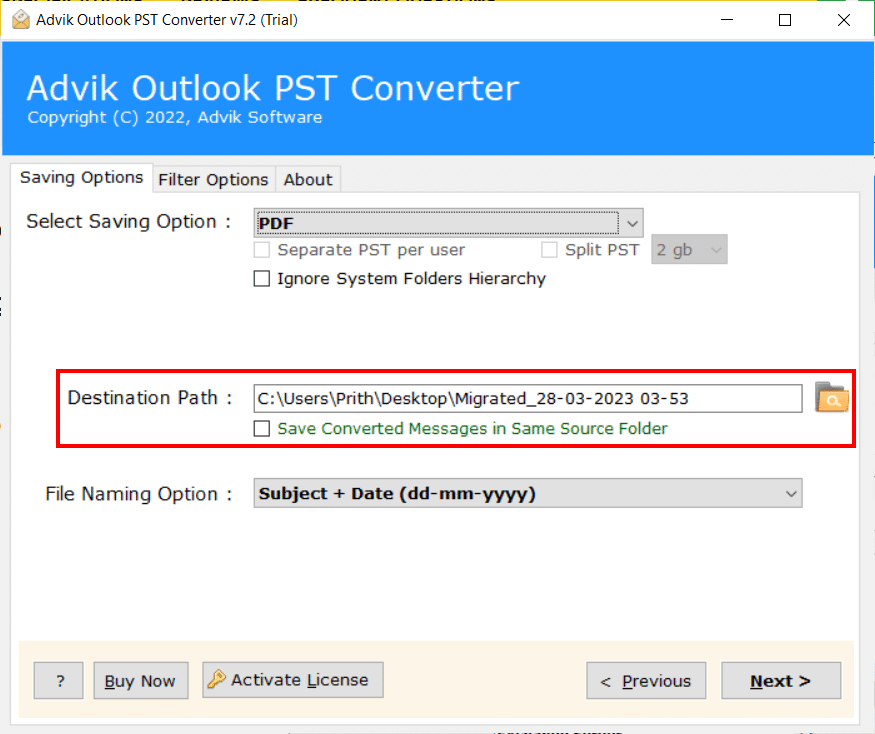
Task: Open the destination folder browse icon
Action: tap(832, 398)
